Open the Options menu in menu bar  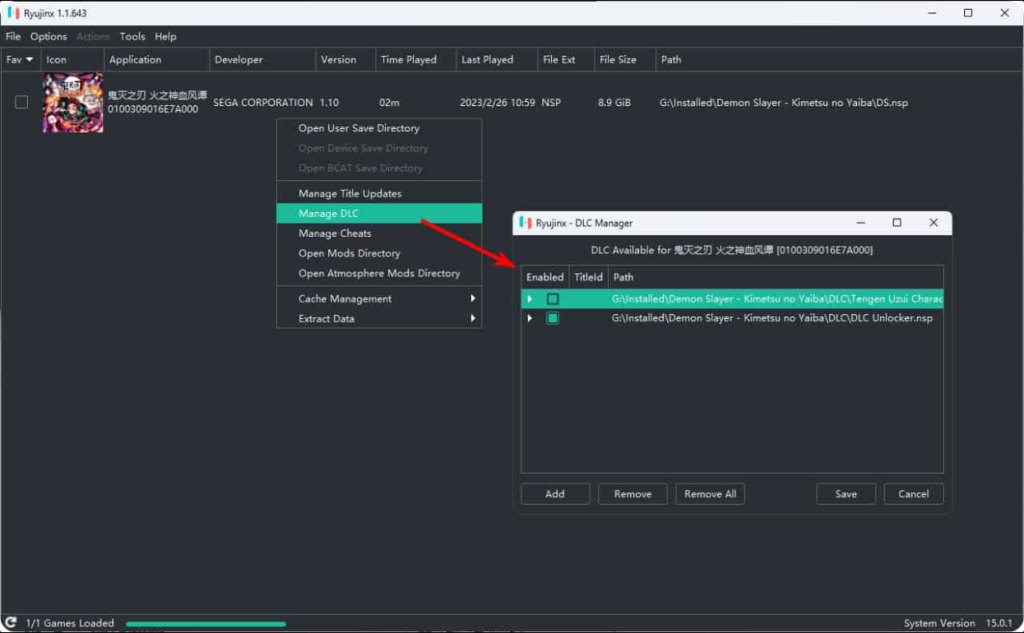[48, 37]
